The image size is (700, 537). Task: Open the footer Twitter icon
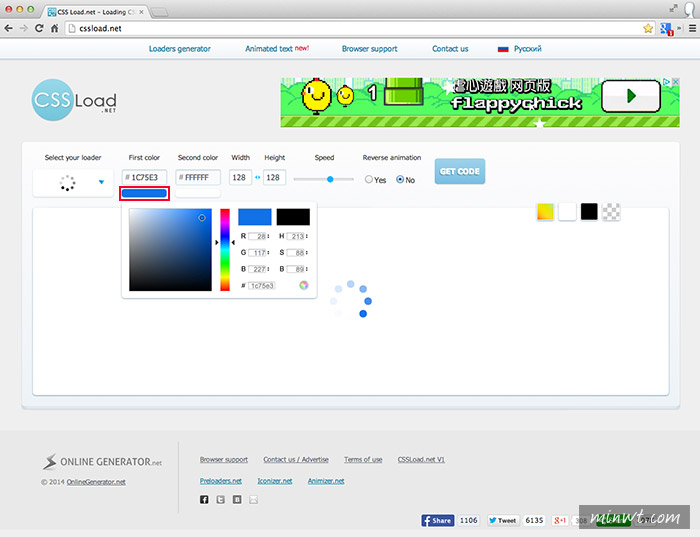[220, 500]
